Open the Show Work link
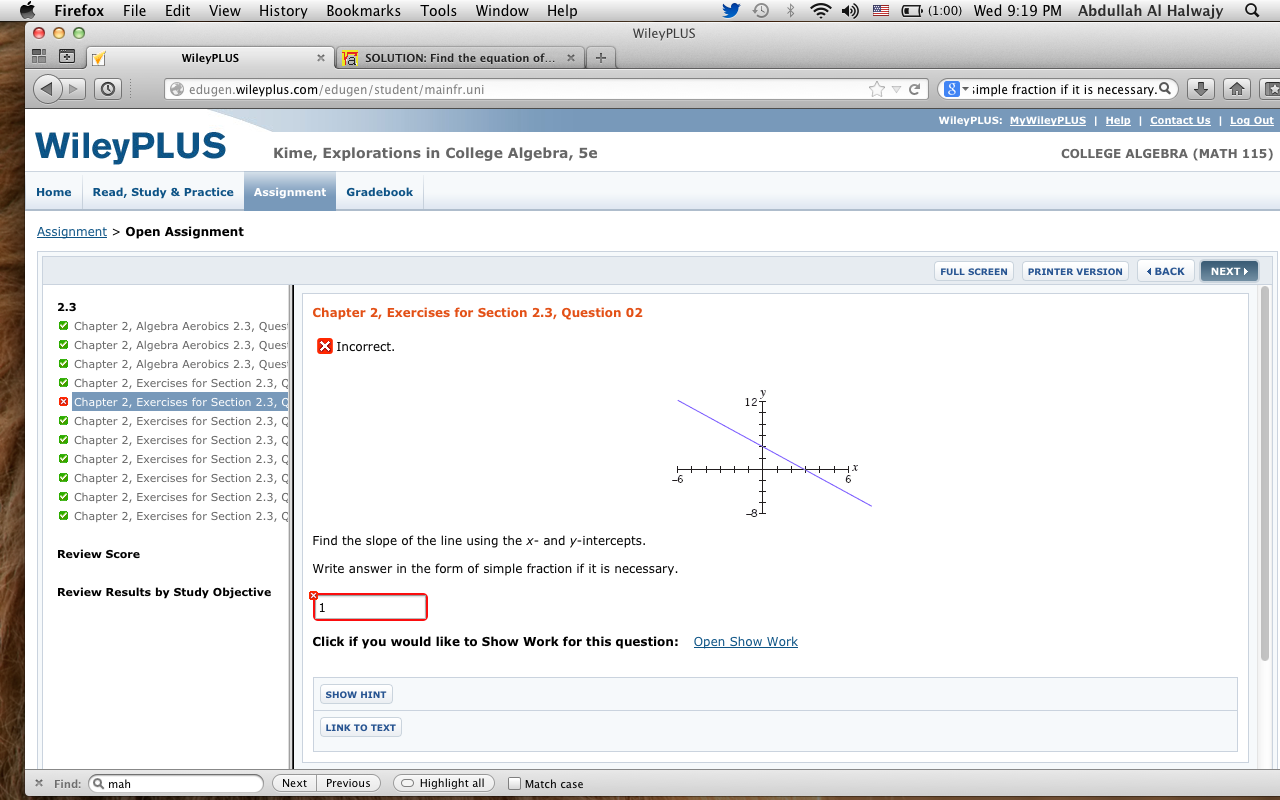Image resolution: width=1280 pixels, height=800 pixels. (746, 642)
